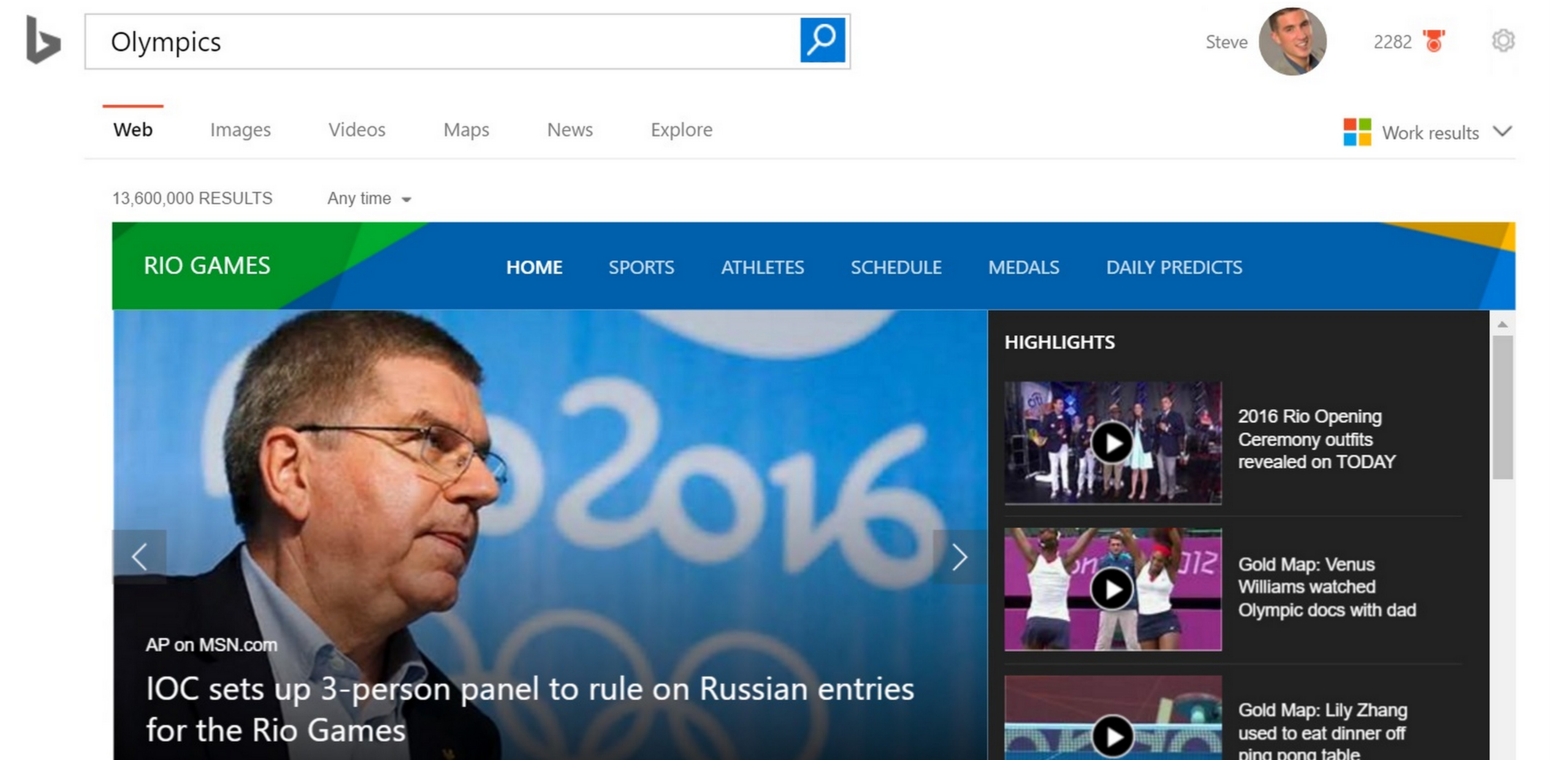Click the Bing logo icon
This screenshot has width=1568, height=760.
(43, 40)
